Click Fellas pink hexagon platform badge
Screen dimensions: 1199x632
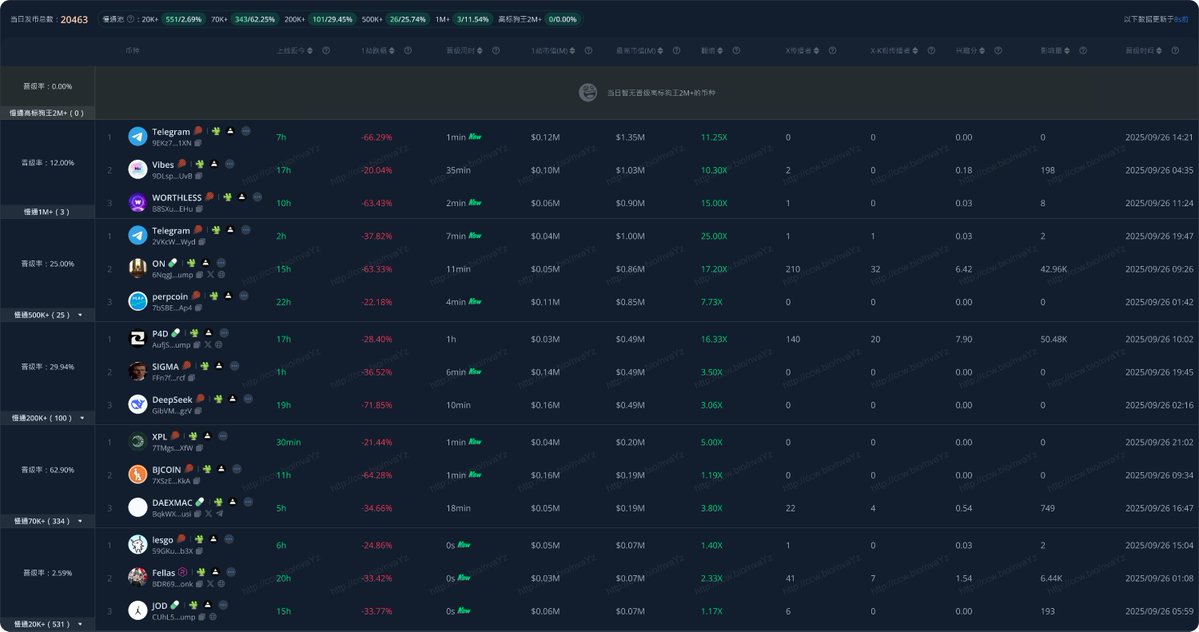click(x=182, y=573)
